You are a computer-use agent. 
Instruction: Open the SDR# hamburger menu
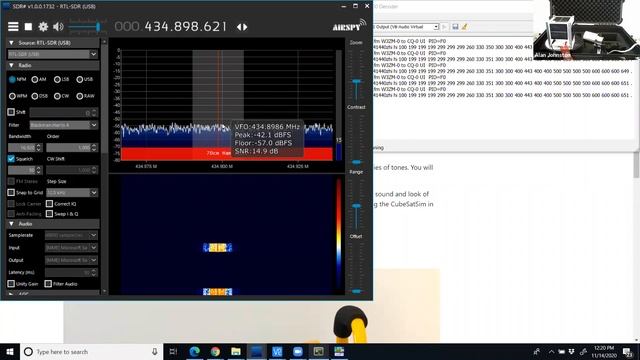(13, 27)
